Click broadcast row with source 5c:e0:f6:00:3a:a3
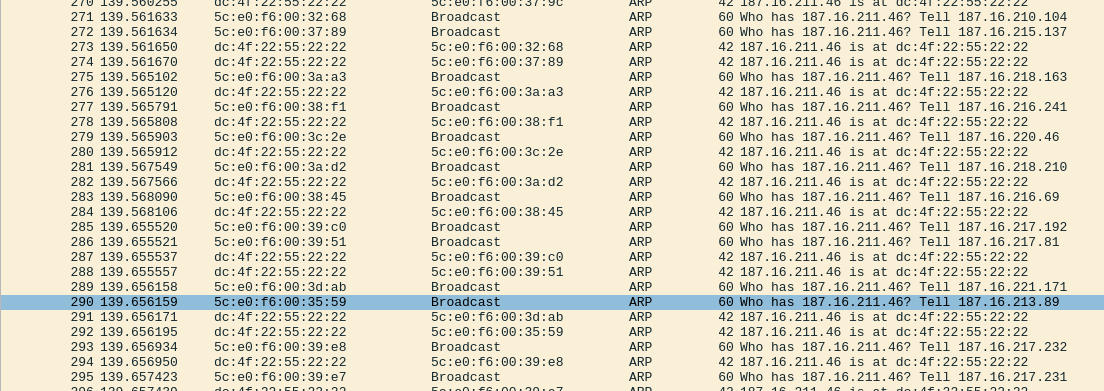 pyautogui.click(x=552, y=77)
